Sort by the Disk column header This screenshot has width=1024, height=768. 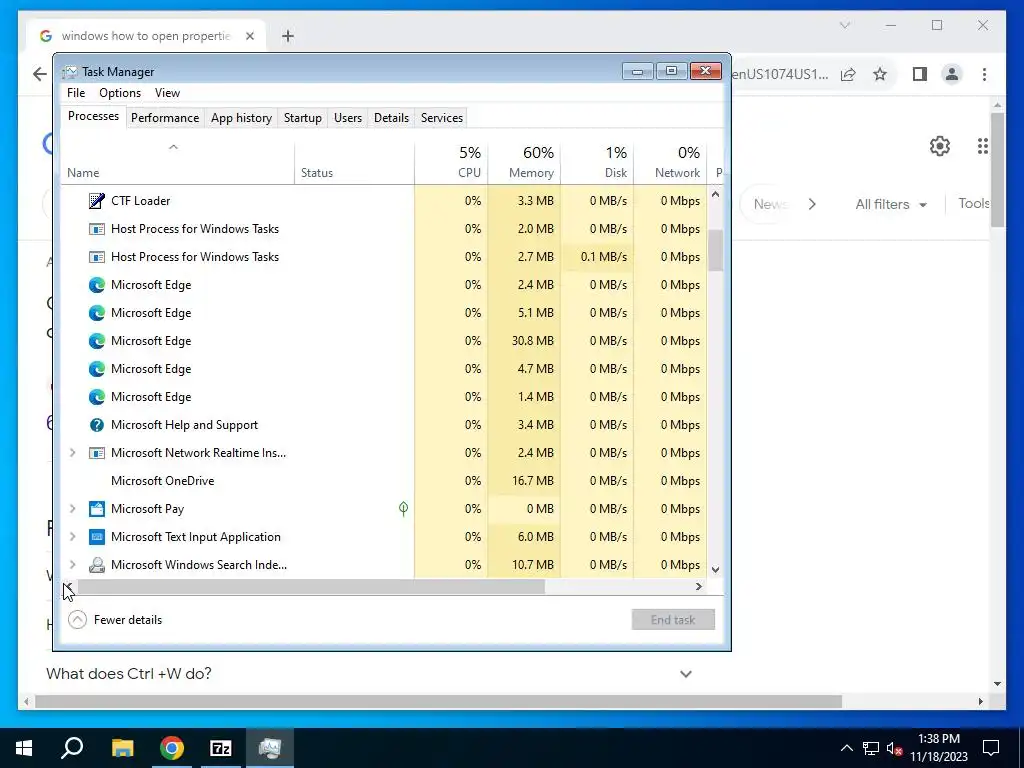(x=598, y=162)
